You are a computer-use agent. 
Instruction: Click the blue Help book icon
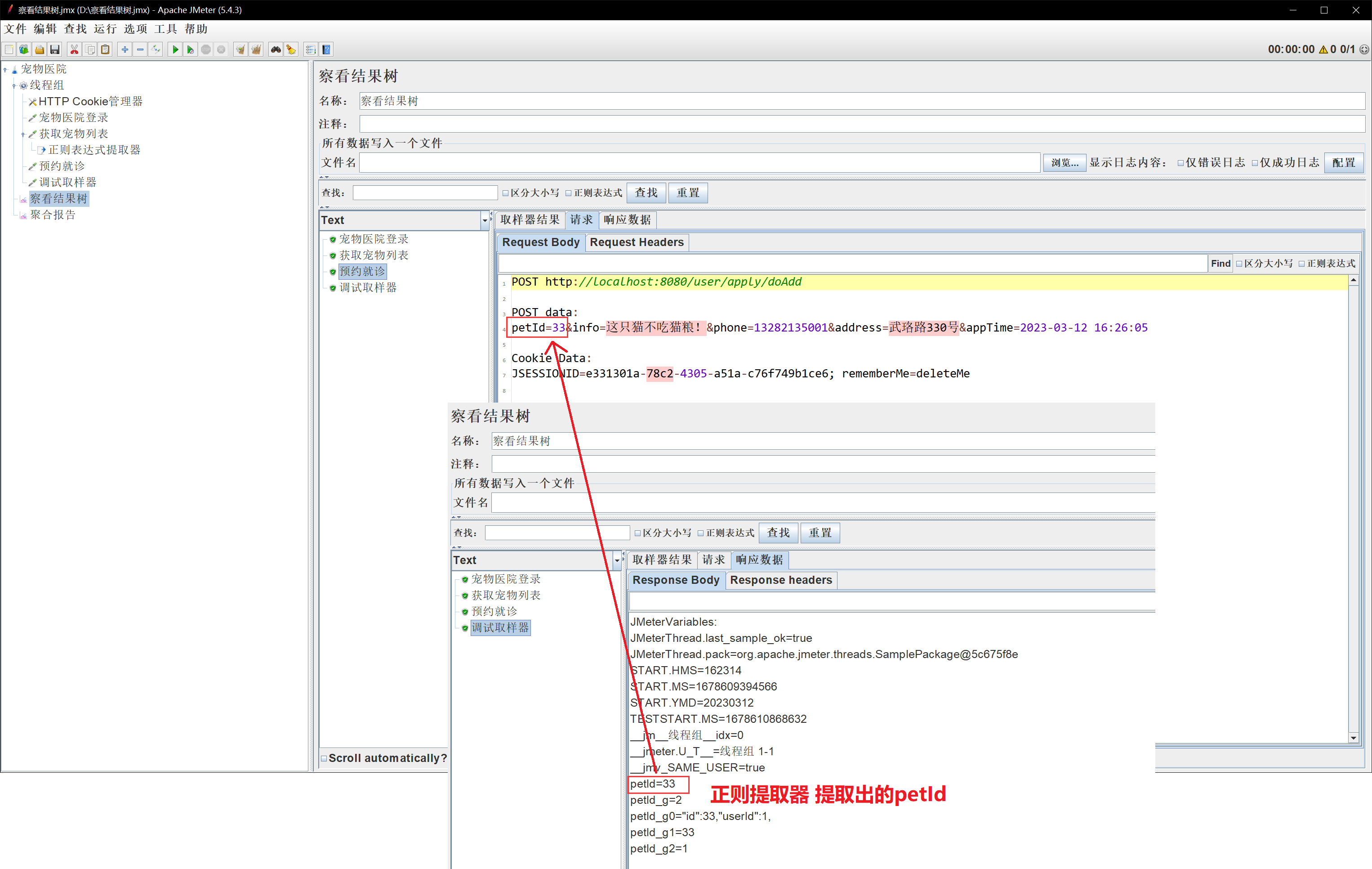point(326,49)
